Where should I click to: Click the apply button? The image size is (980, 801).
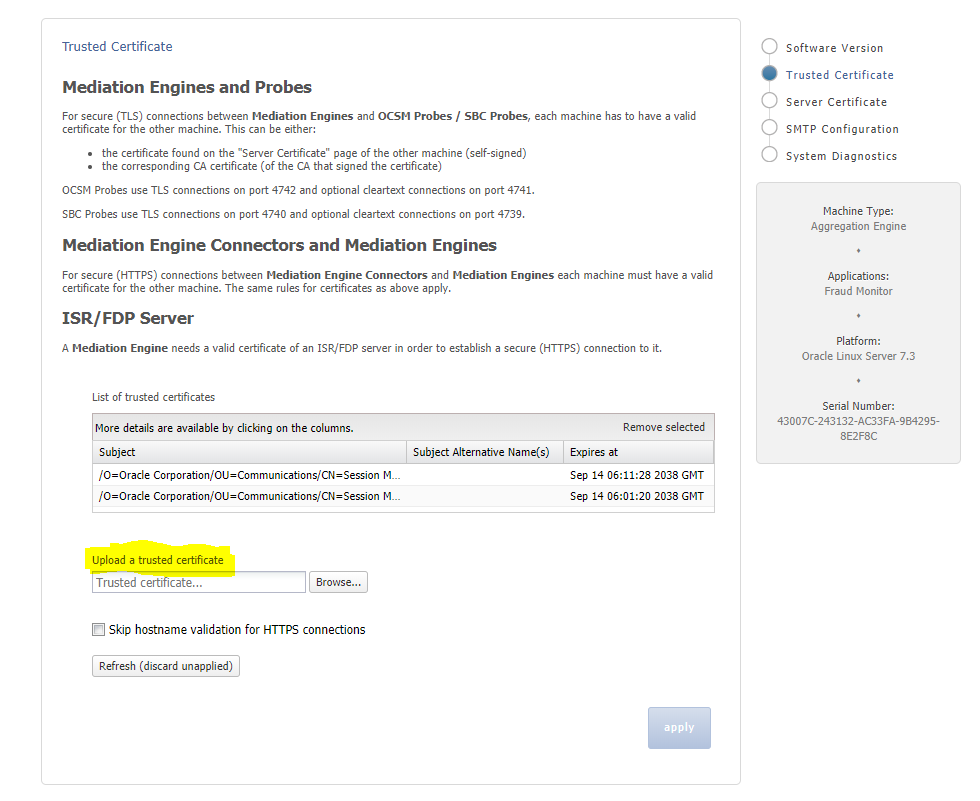(x=679, y=727)
